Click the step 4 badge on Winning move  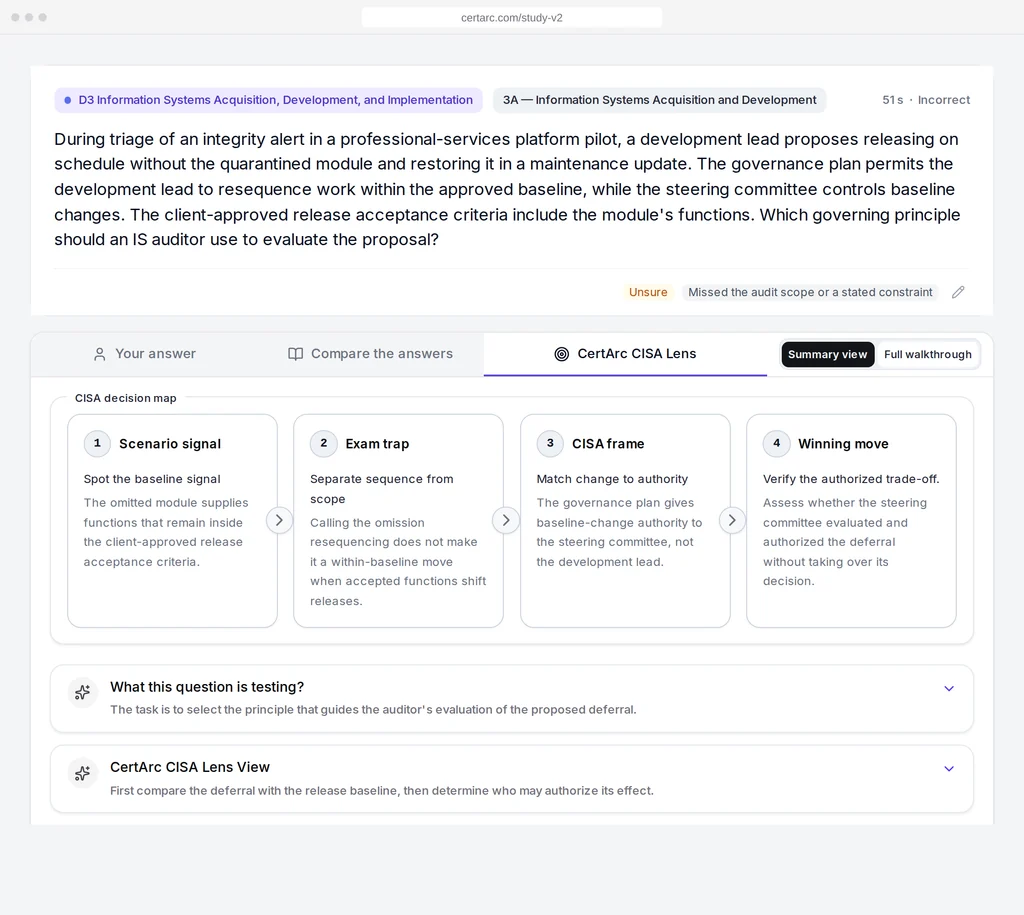pyautogui.click(x=776, y=443)
